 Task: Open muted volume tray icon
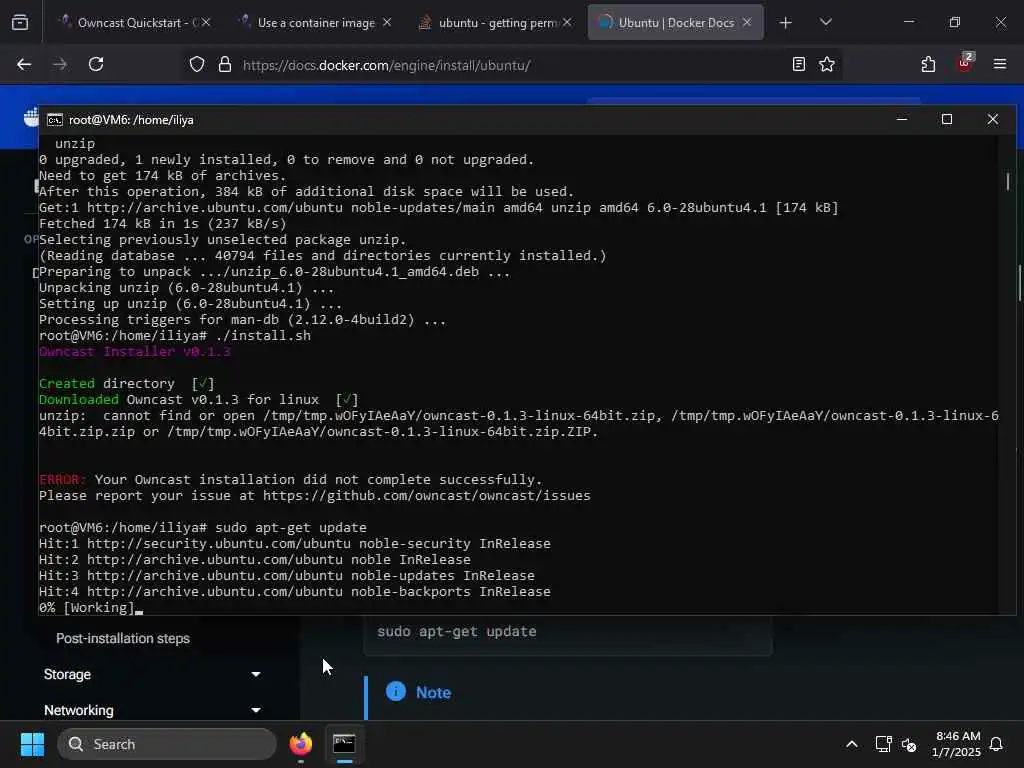(x=909, y=744)
